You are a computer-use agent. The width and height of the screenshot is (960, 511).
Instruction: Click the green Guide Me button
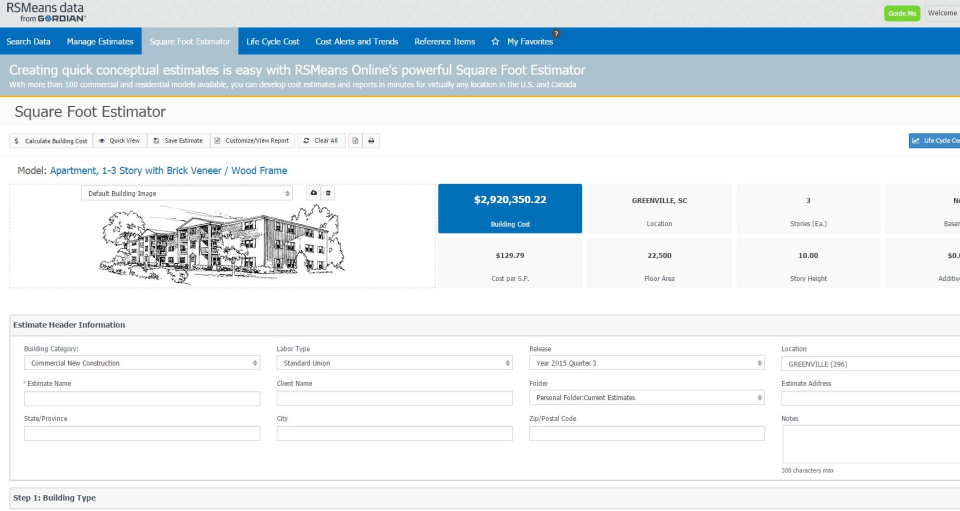click(x=902, y=13)
